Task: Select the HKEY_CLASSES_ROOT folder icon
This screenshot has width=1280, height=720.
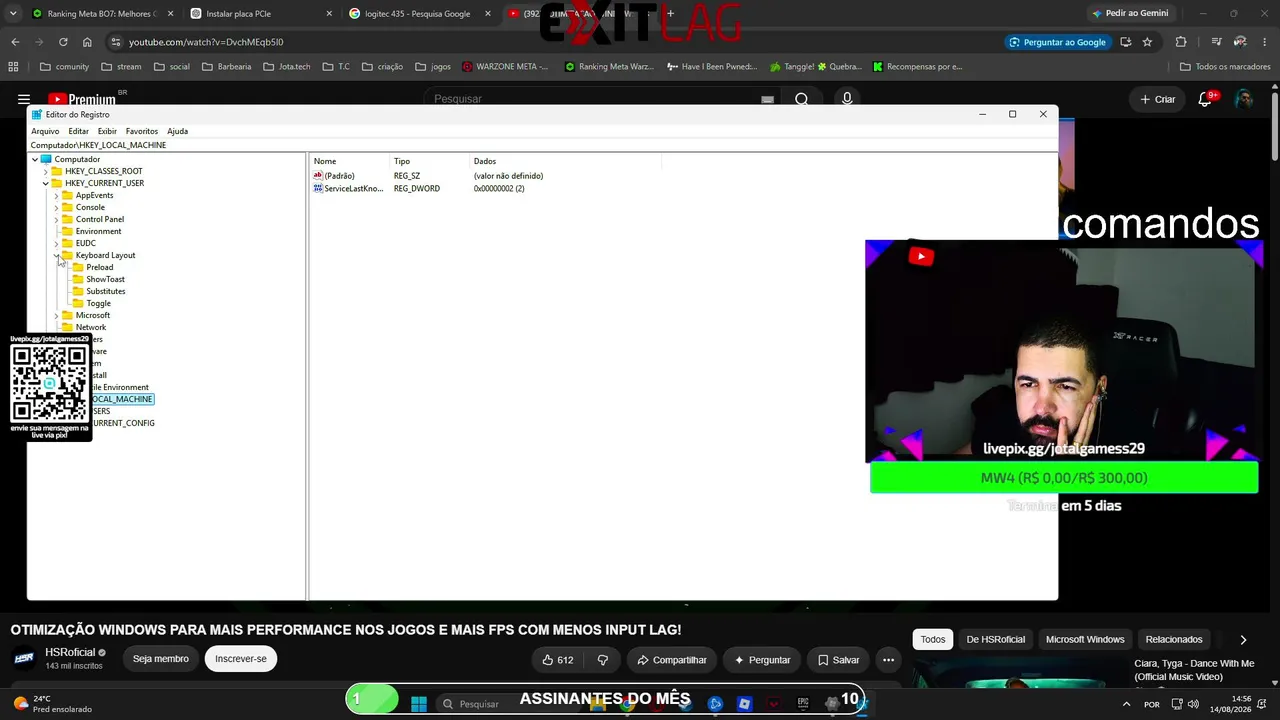Action: 57,171
